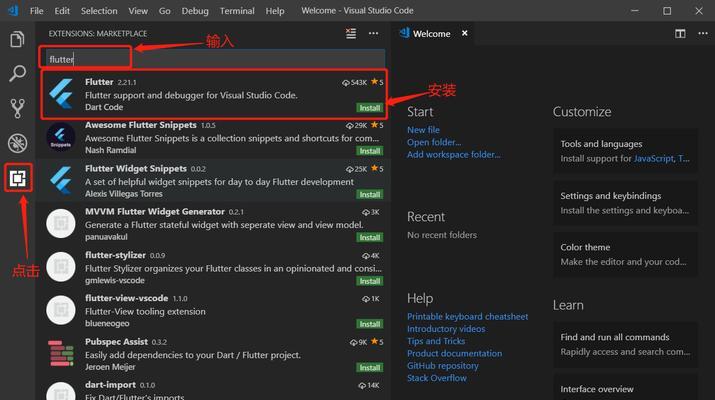Open Product documentation link
Image resolution: width=715 pixels, height=400 pixels.
[455, 353]
